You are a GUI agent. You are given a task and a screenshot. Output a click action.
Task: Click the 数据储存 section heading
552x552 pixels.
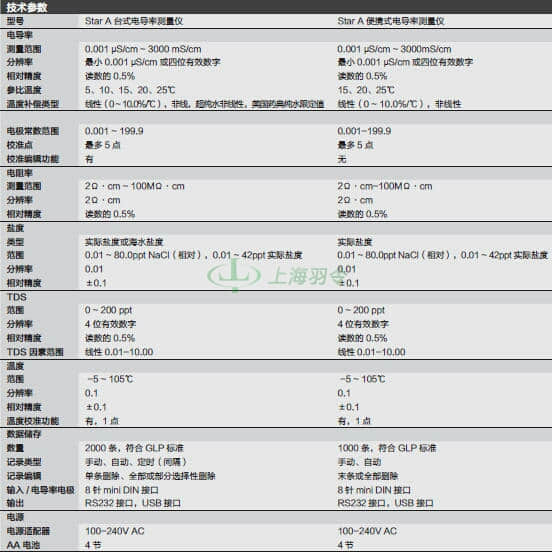pos(24,434)
